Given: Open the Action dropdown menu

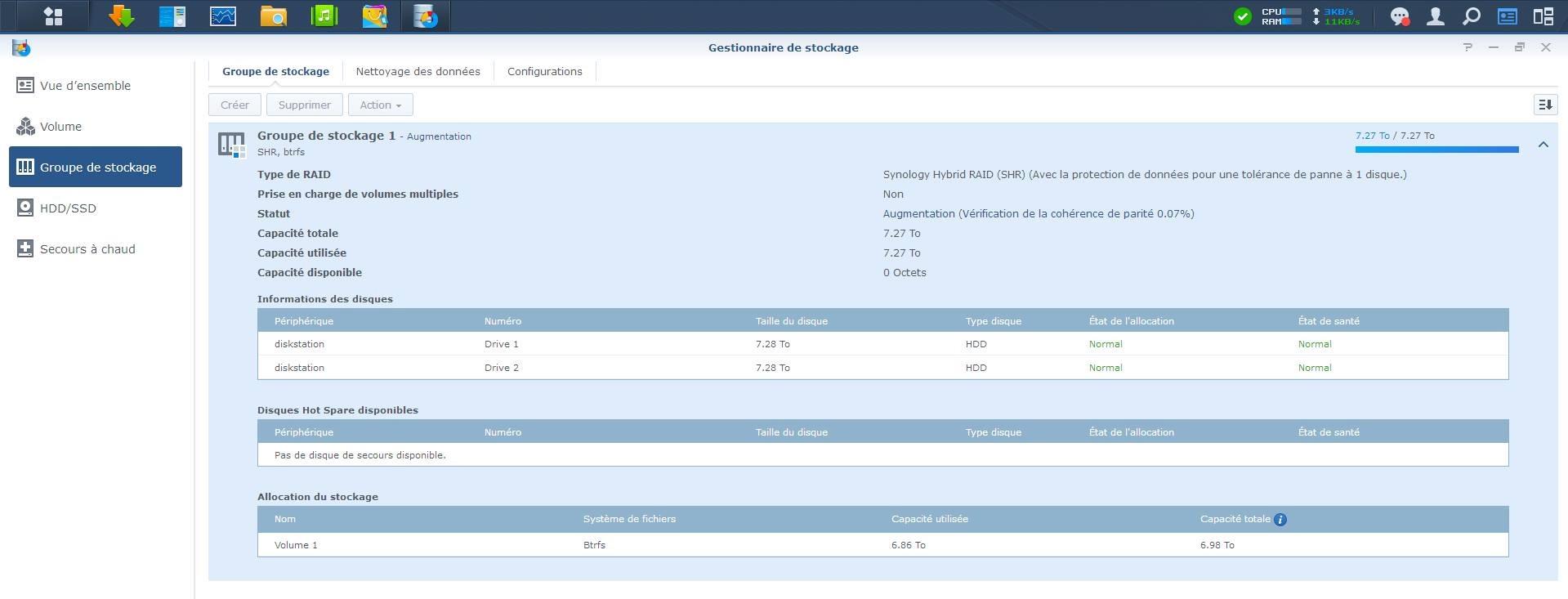Looking at the screenshot, I should click(x=381, y=105).
